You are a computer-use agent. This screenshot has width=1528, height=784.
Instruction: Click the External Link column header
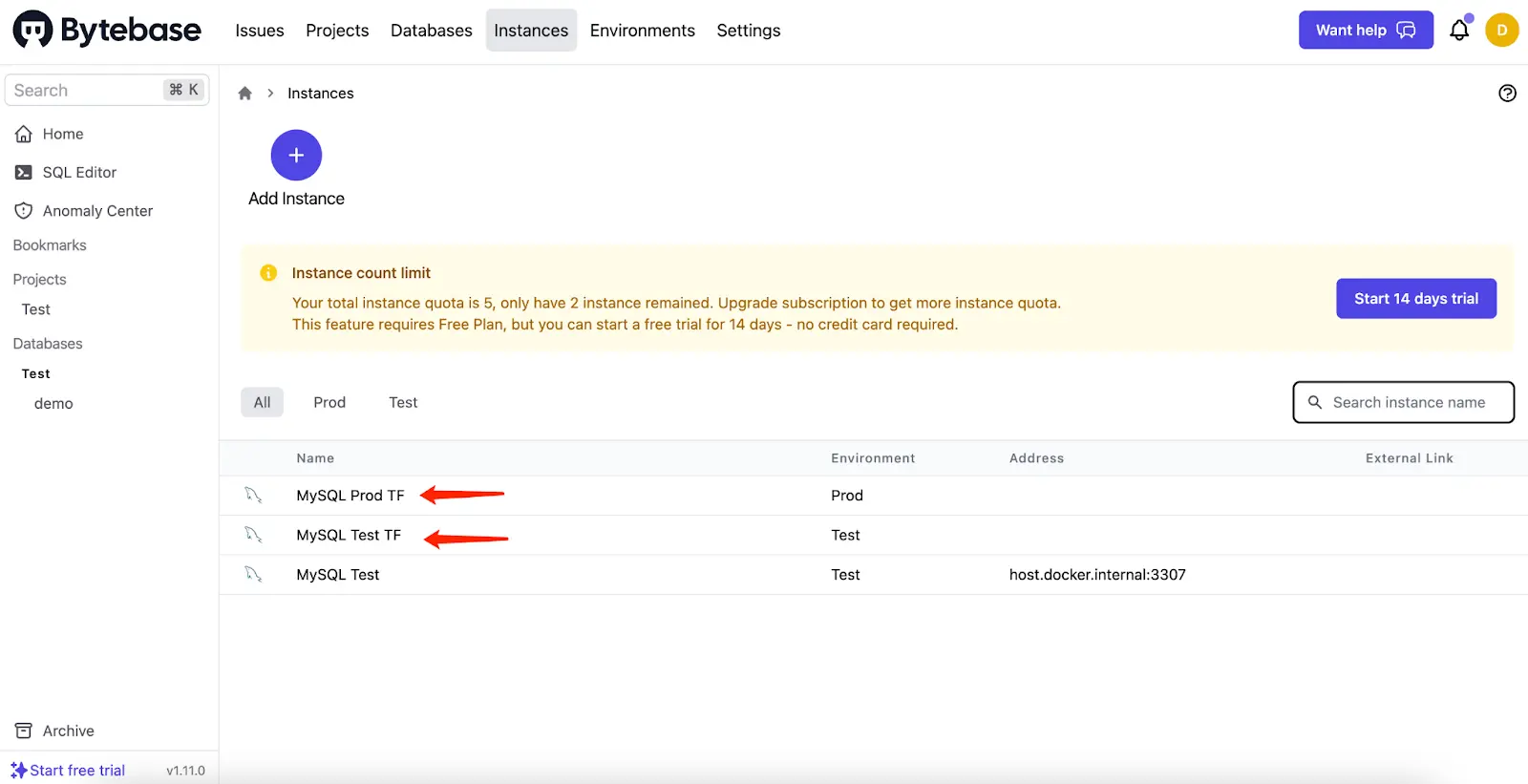coord(1410,458)
